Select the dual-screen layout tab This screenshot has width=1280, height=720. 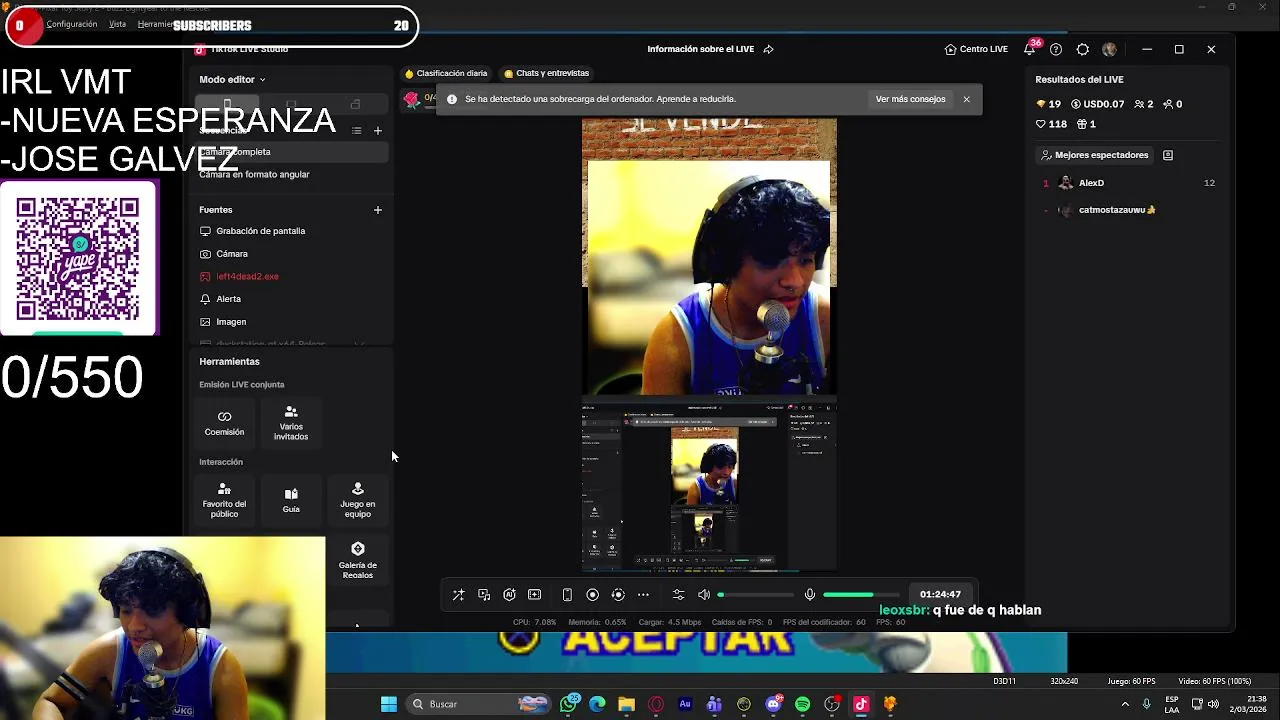coord(355,104)
